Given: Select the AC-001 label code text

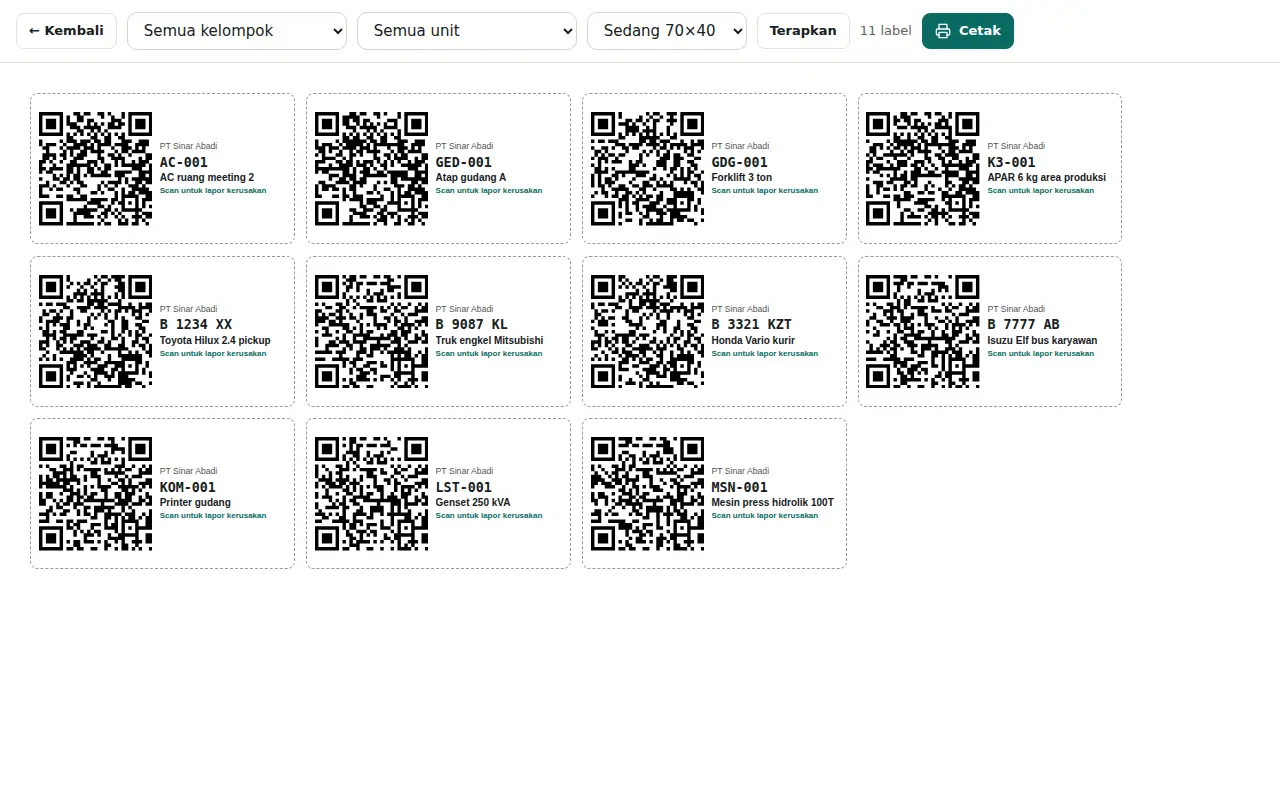Looking at the screenshot, I should (184, 162).
